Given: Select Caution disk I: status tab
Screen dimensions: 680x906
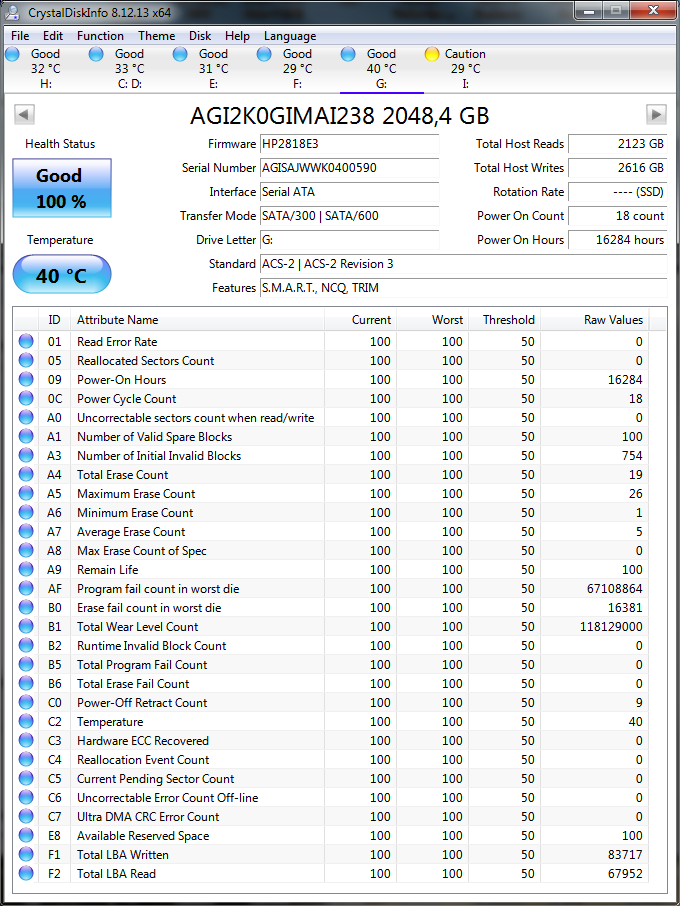Looking at the screenshot, I should [465, 69].
